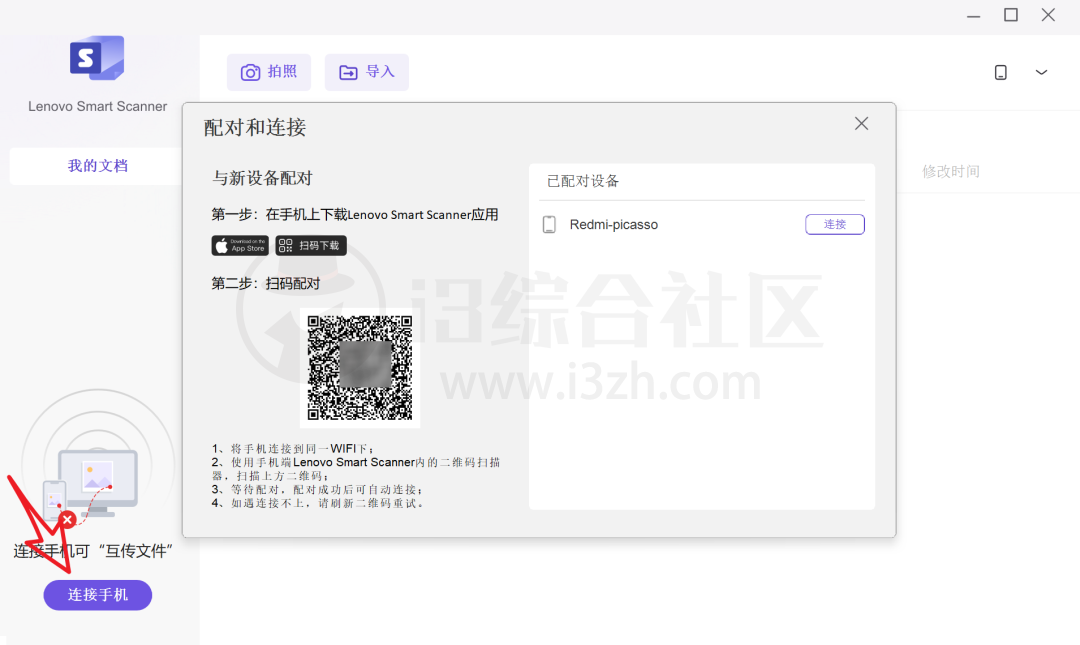Click the 第二步：扫码配对 text
The width and height of the screenshot is (1080, 645).
pyautogui.click(x=266, y=284)
